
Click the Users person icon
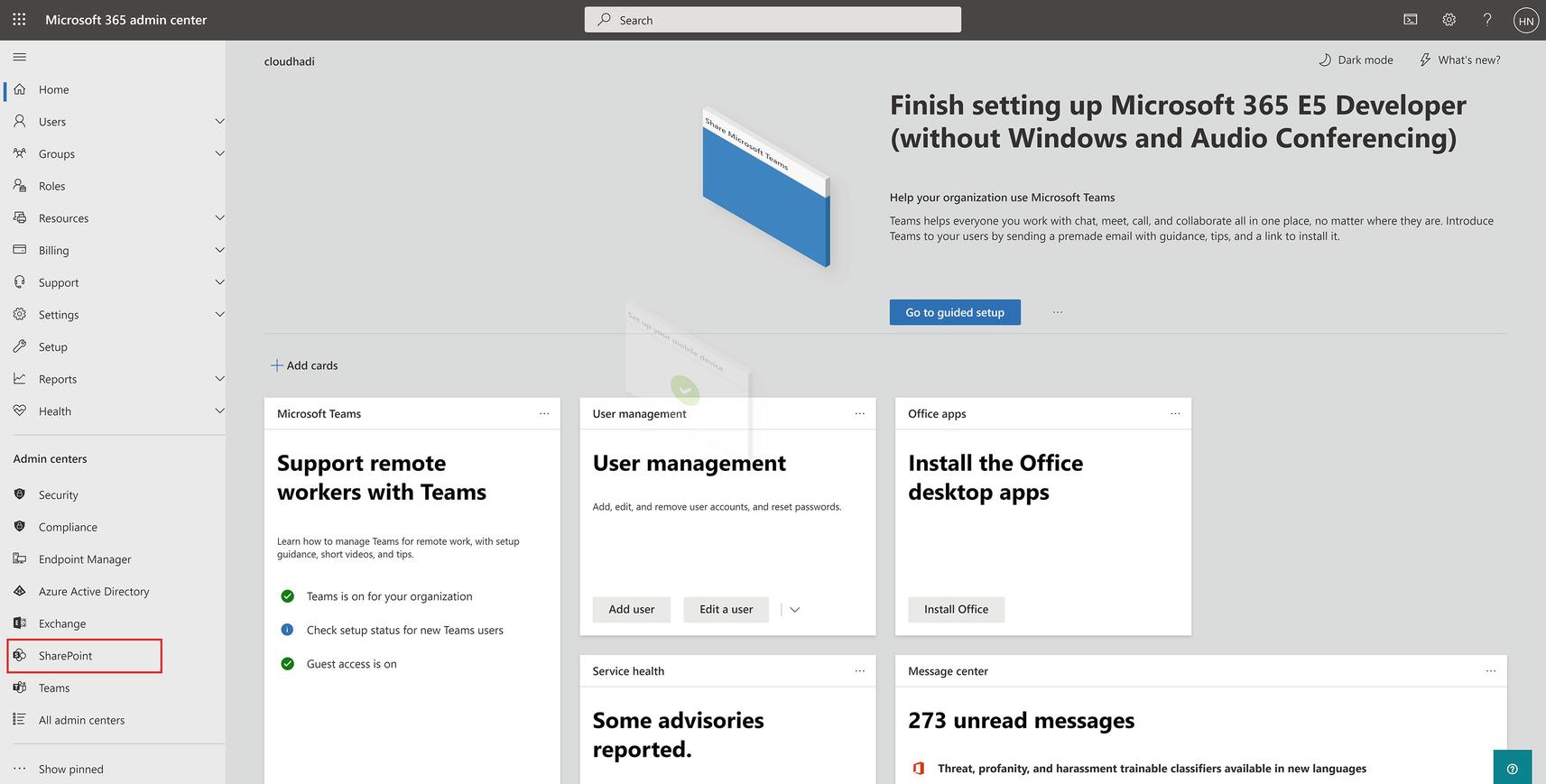pos(20,121)
